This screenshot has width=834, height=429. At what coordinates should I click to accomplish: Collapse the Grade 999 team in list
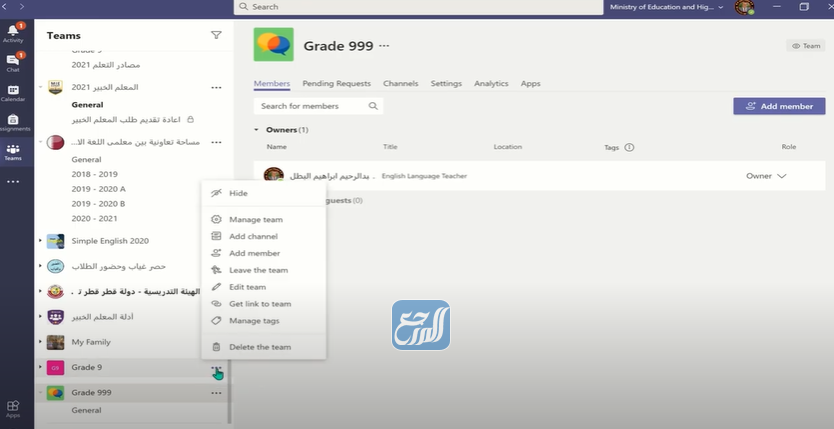[40, 393]
